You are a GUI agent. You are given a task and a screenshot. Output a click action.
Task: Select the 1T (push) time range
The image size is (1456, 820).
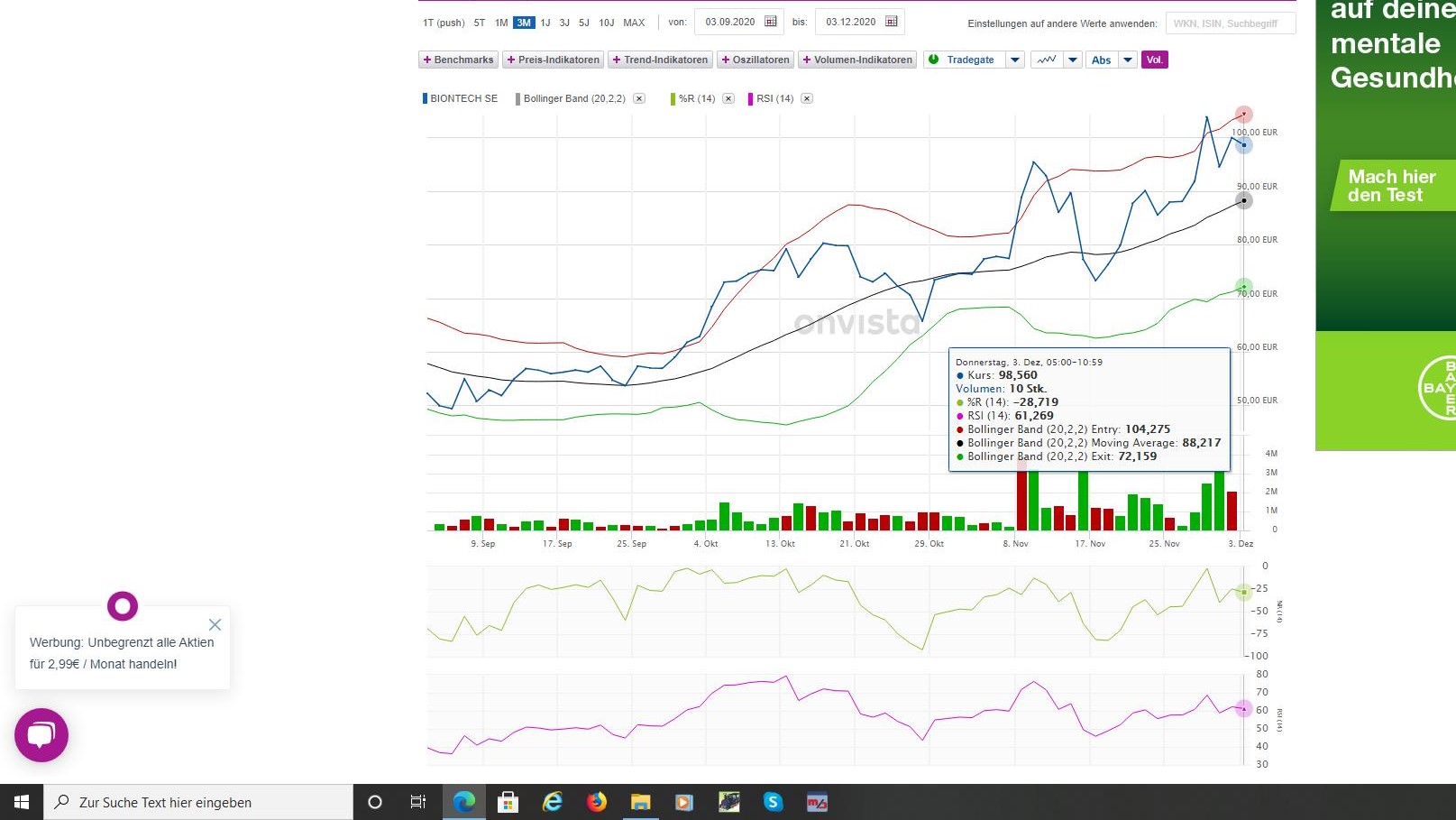(444, 23)
